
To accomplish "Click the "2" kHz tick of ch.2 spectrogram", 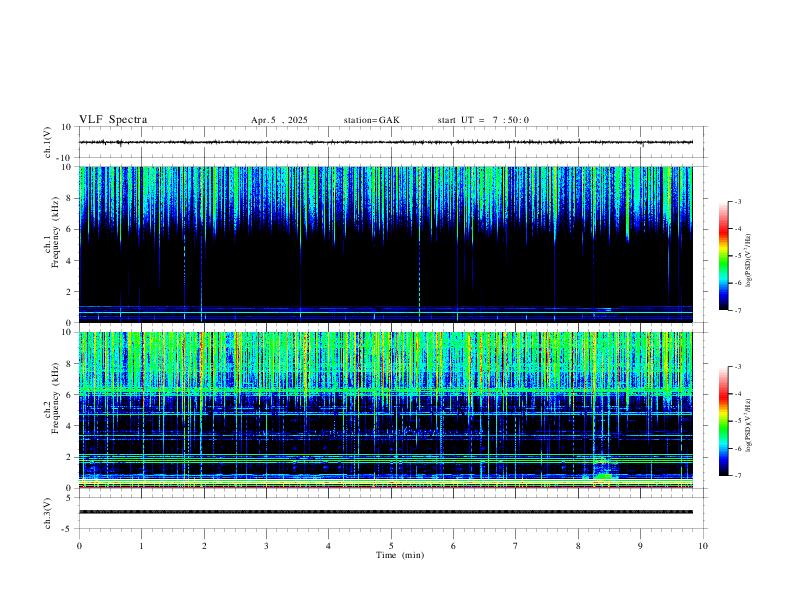I will click(x=70, y=457).
